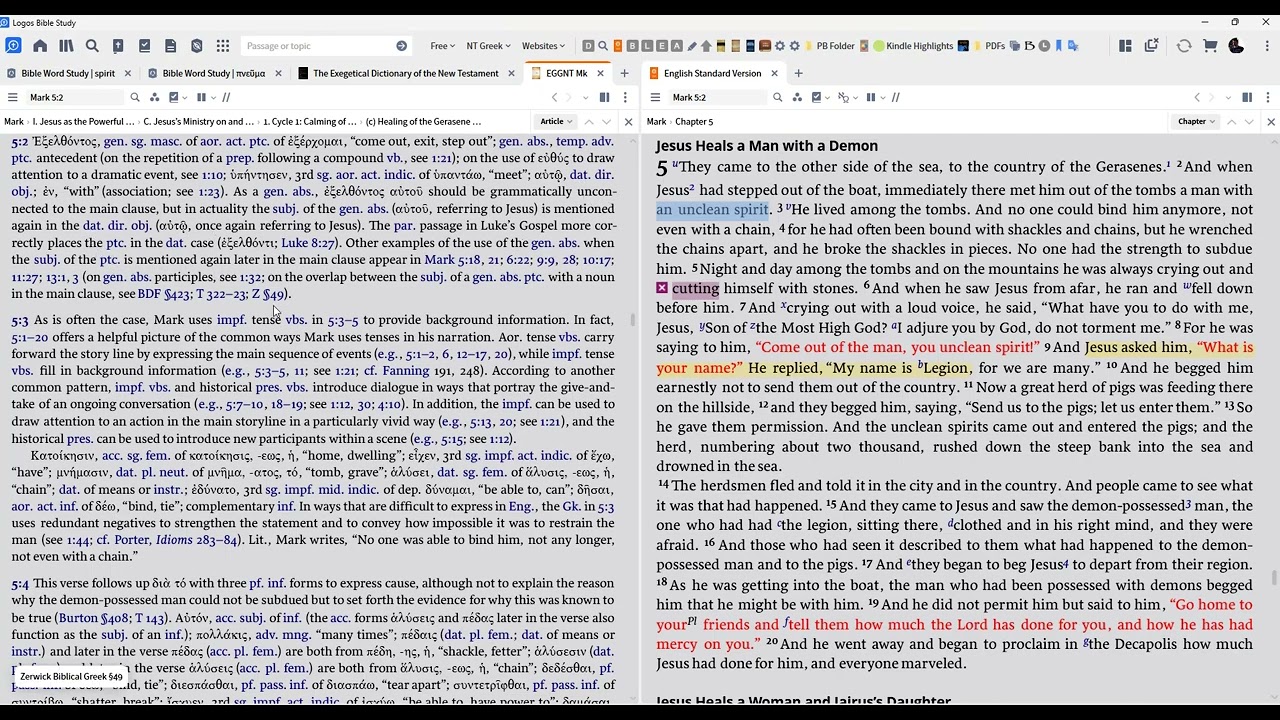1280x720 pixels.
Task: Open the Library books icon
Action: pyautogui.click(x=66, y=45)
